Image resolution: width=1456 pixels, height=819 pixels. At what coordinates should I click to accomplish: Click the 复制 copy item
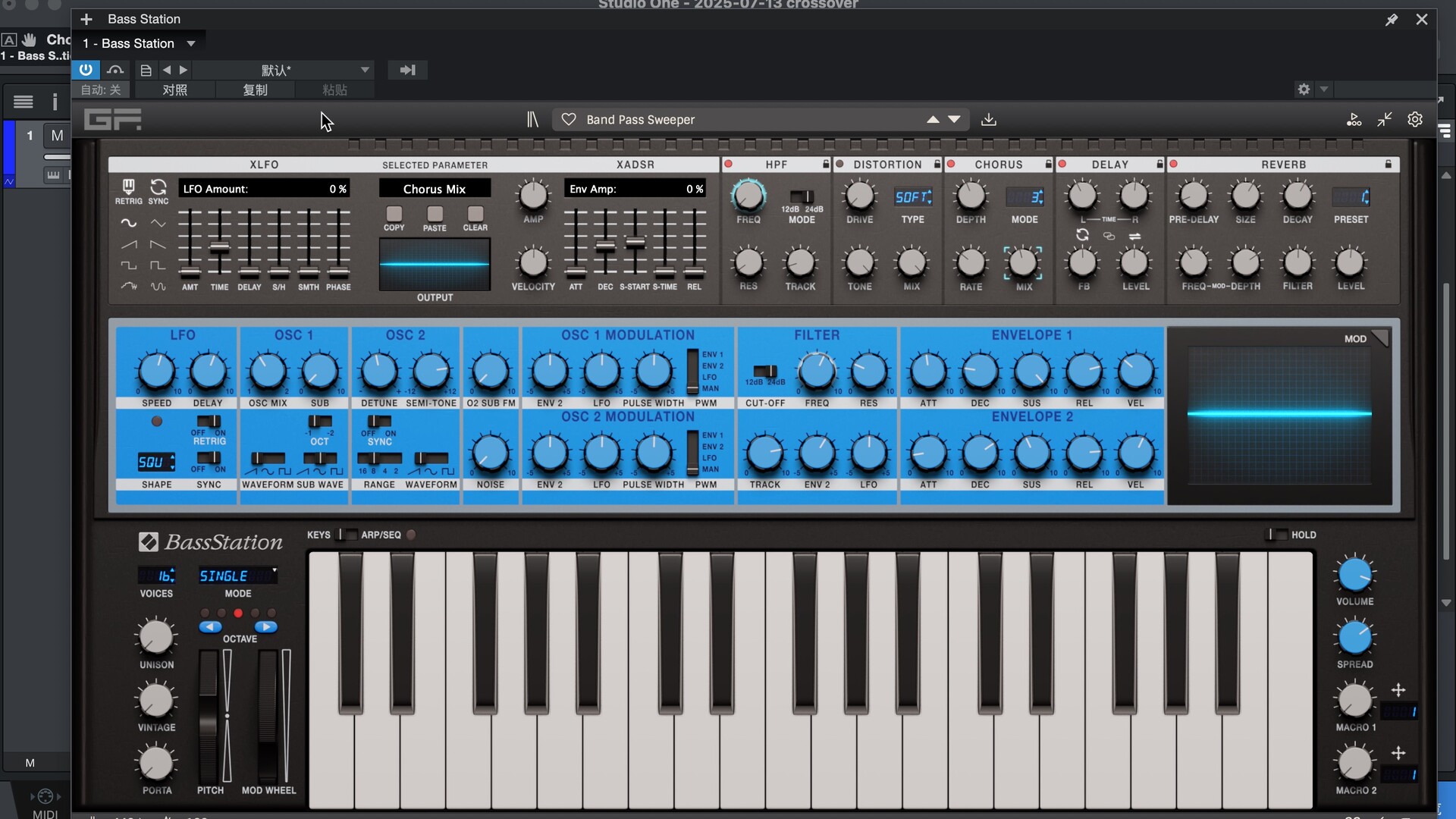(x=256, y=89)
